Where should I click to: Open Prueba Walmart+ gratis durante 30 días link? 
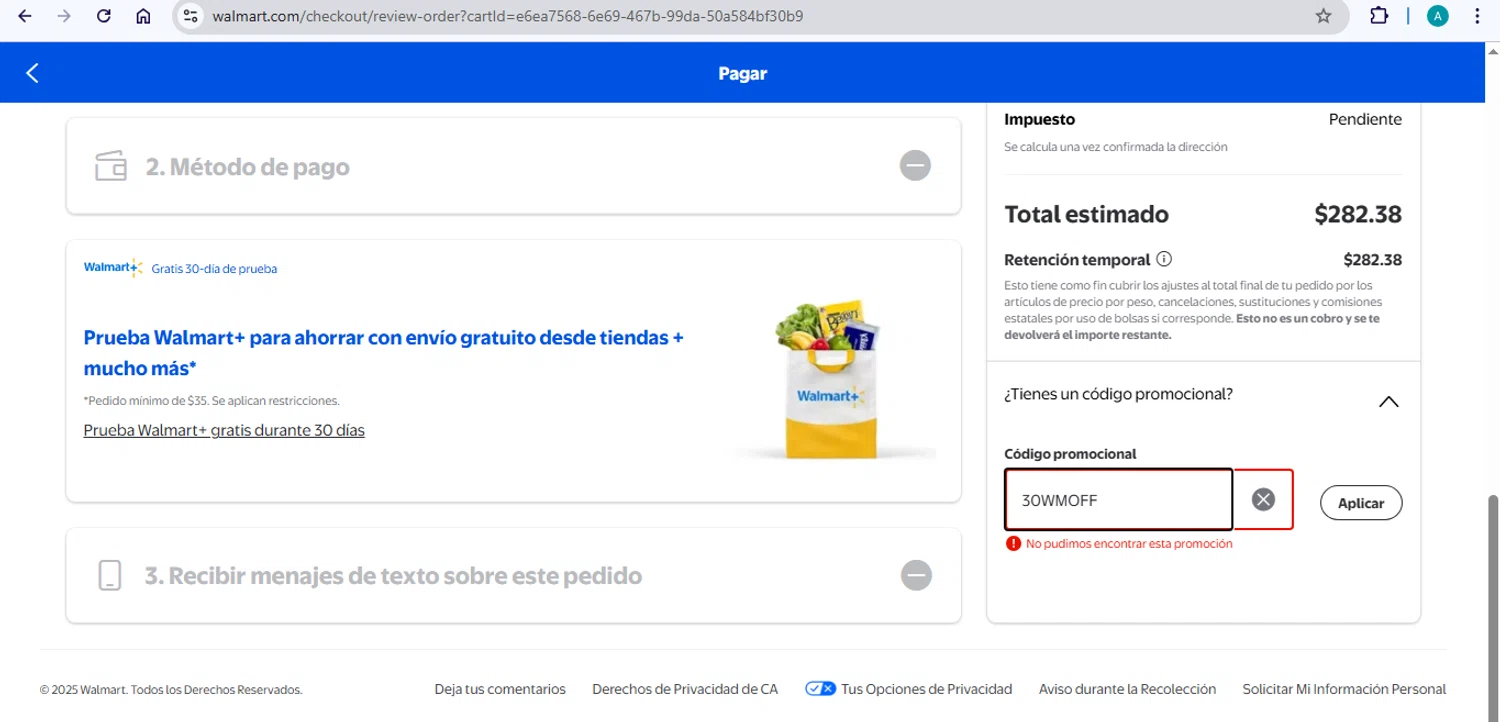[224, 431]
